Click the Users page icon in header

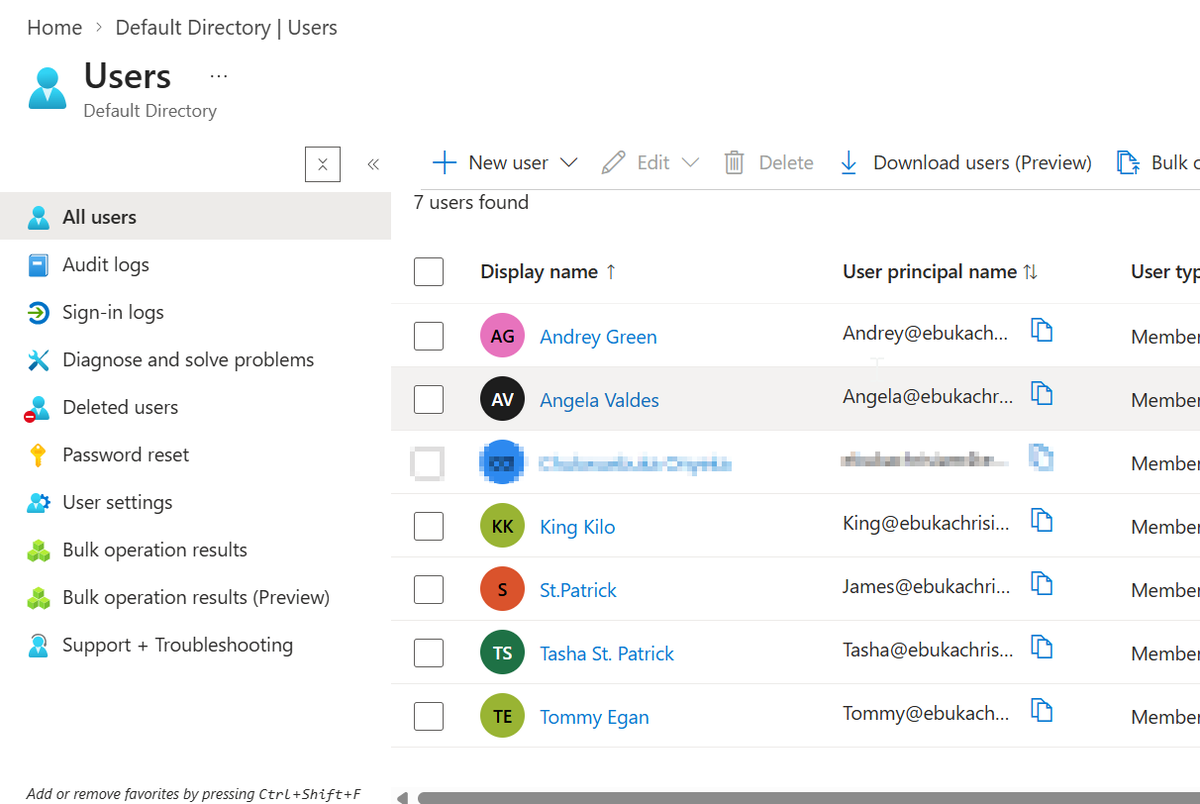[47, 87]
